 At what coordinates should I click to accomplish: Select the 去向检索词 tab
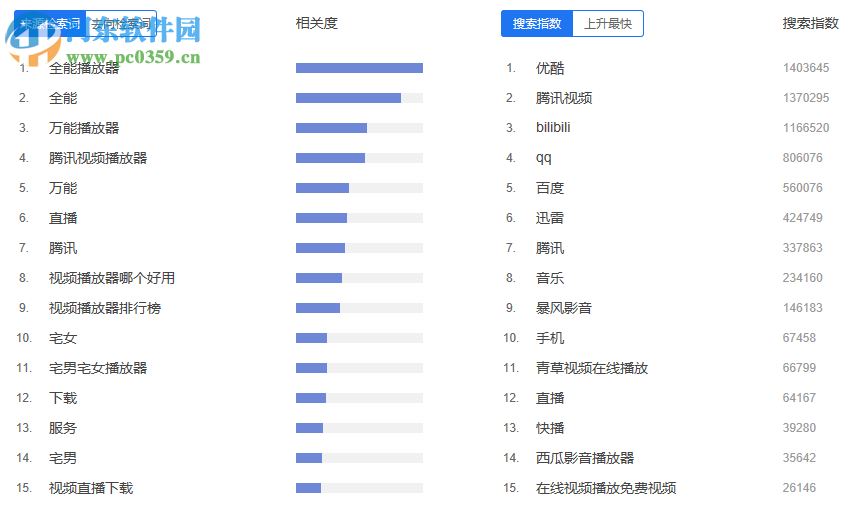(121, 23)
